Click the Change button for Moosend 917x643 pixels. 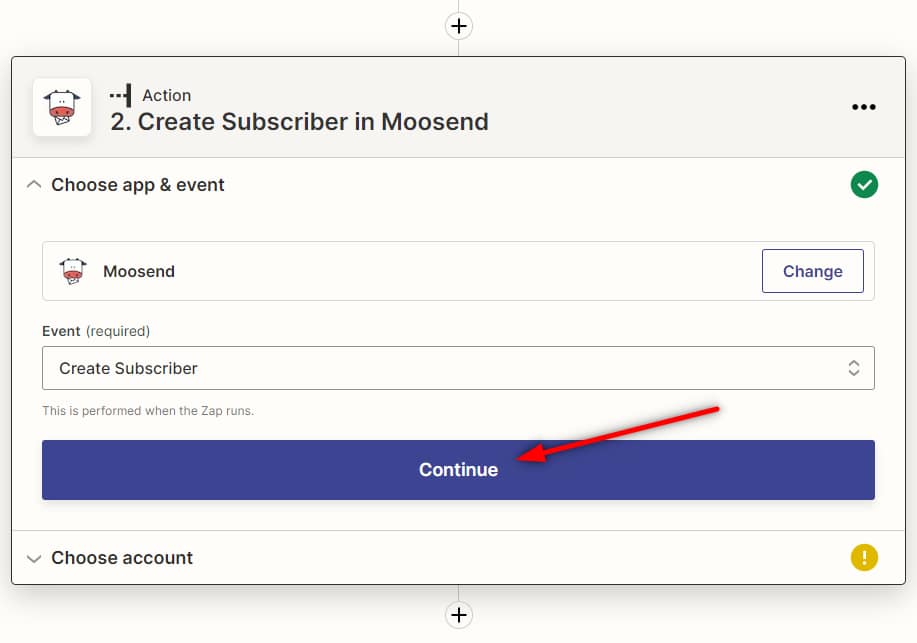coord(812,271)
